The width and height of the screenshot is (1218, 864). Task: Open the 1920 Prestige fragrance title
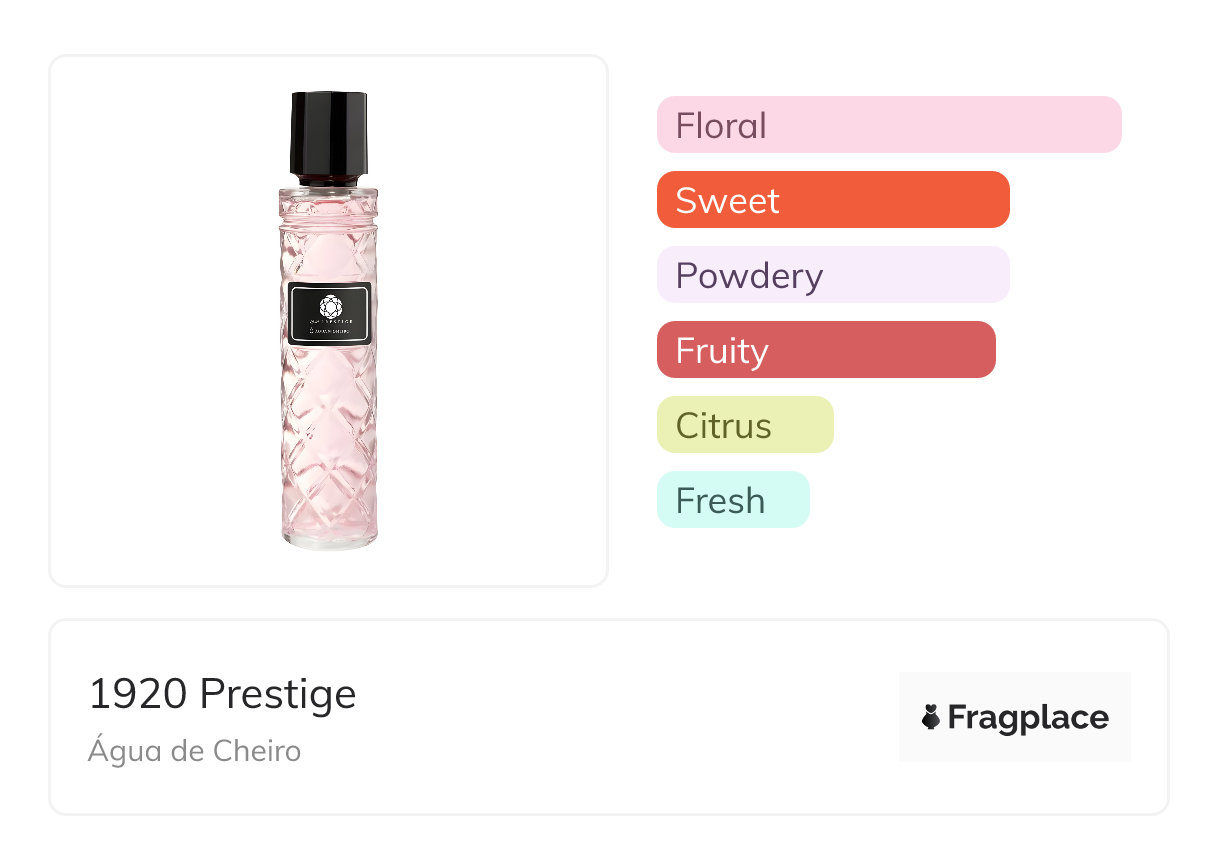coord(222,694)
